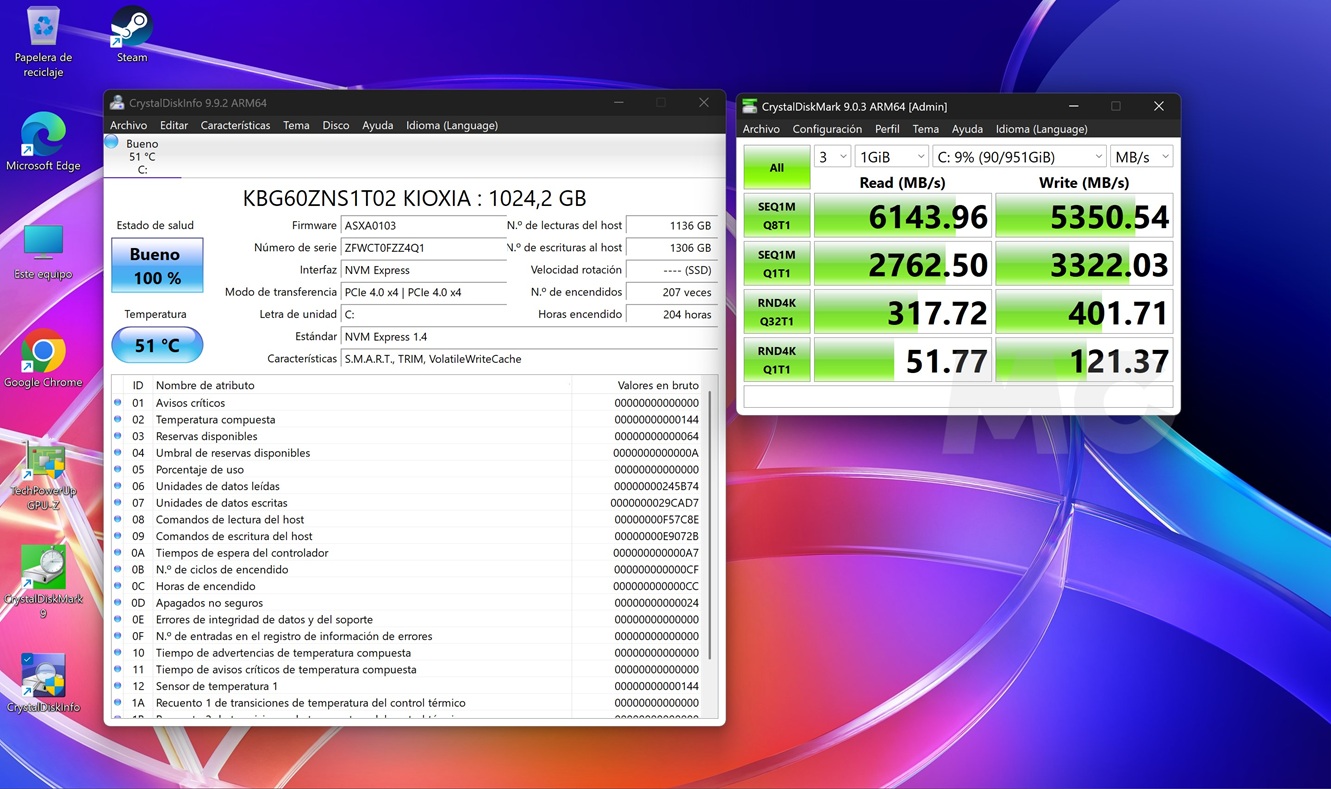Click the CrystalDiskInfo title bar app icon
Image resolution: width=1331 pixels, height=789 pixels.
click(x=117, y=103)
